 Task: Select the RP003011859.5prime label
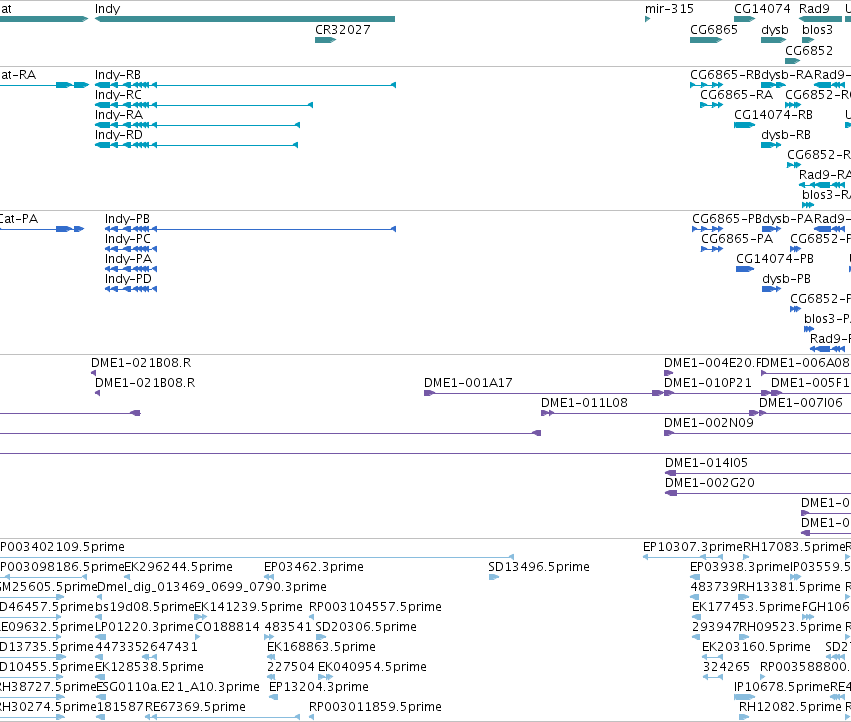click(375, 707)
